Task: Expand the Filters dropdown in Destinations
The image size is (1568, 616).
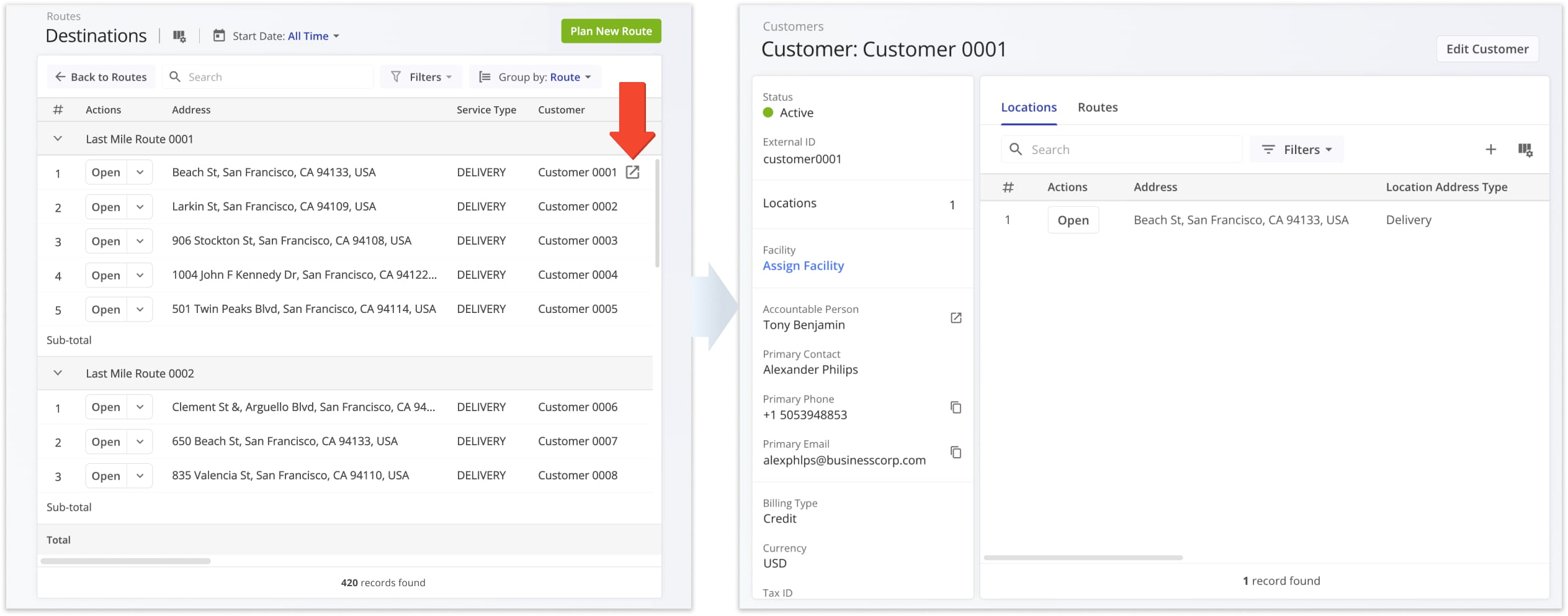Action: coord(421,77)
